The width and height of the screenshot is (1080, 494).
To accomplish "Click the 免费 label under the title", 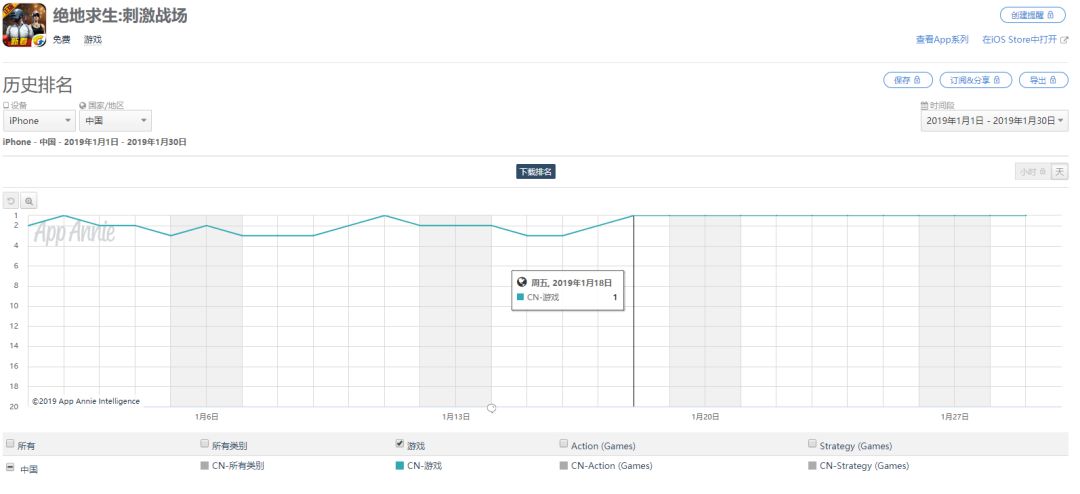I will tap(61, 40).
